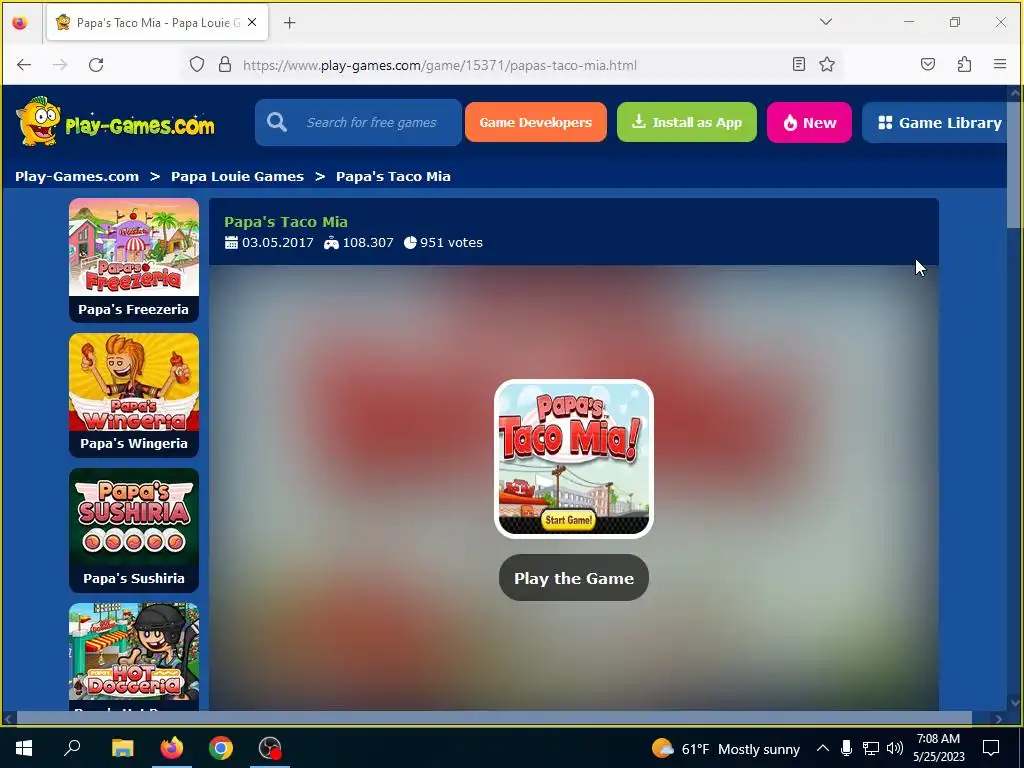Click the padlock site info icon
This screenshot has height=768, width=1024.
tap(225, 65)
